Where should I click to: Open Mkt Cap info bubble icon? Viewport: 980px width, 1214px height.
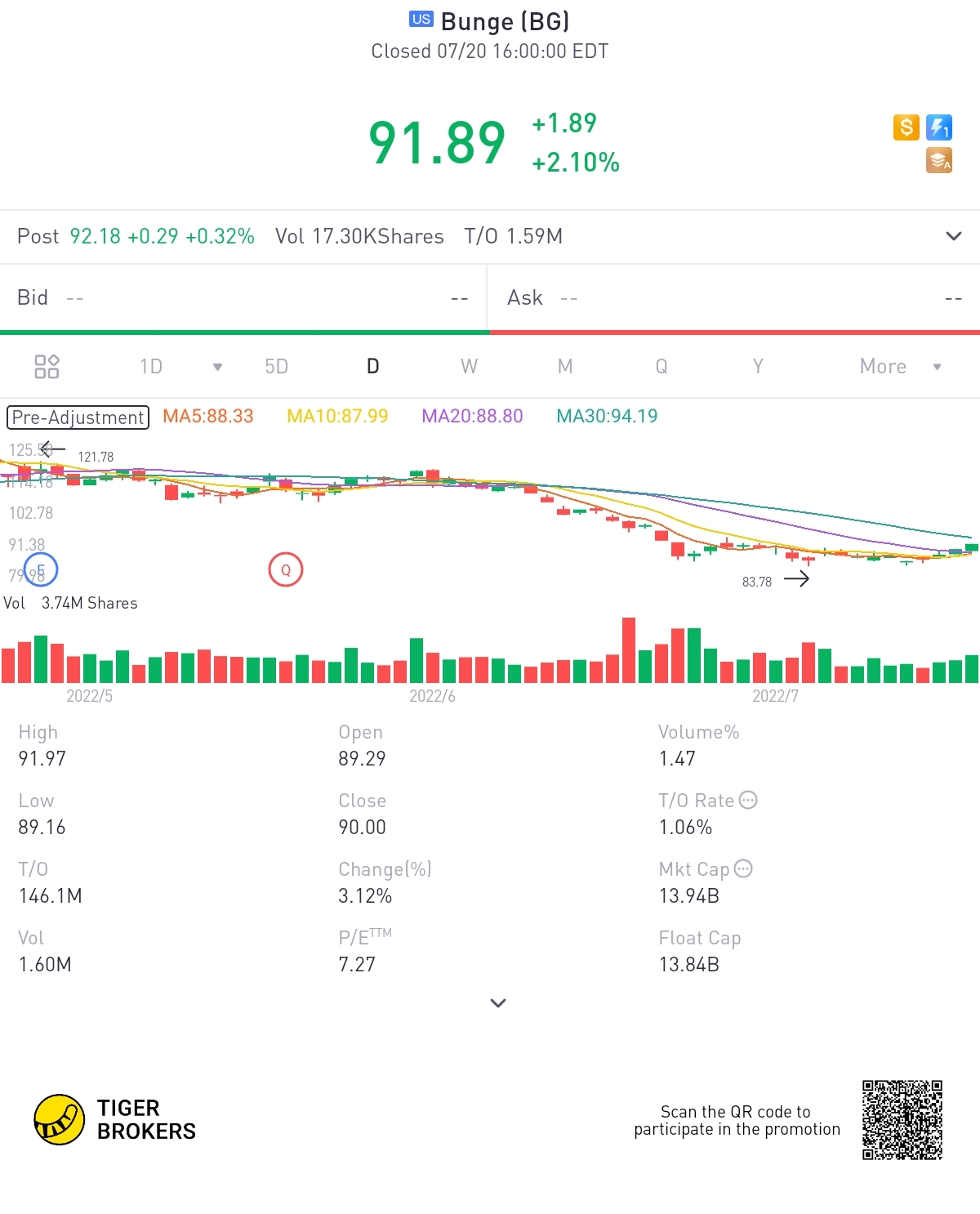(x=743, y=868)
